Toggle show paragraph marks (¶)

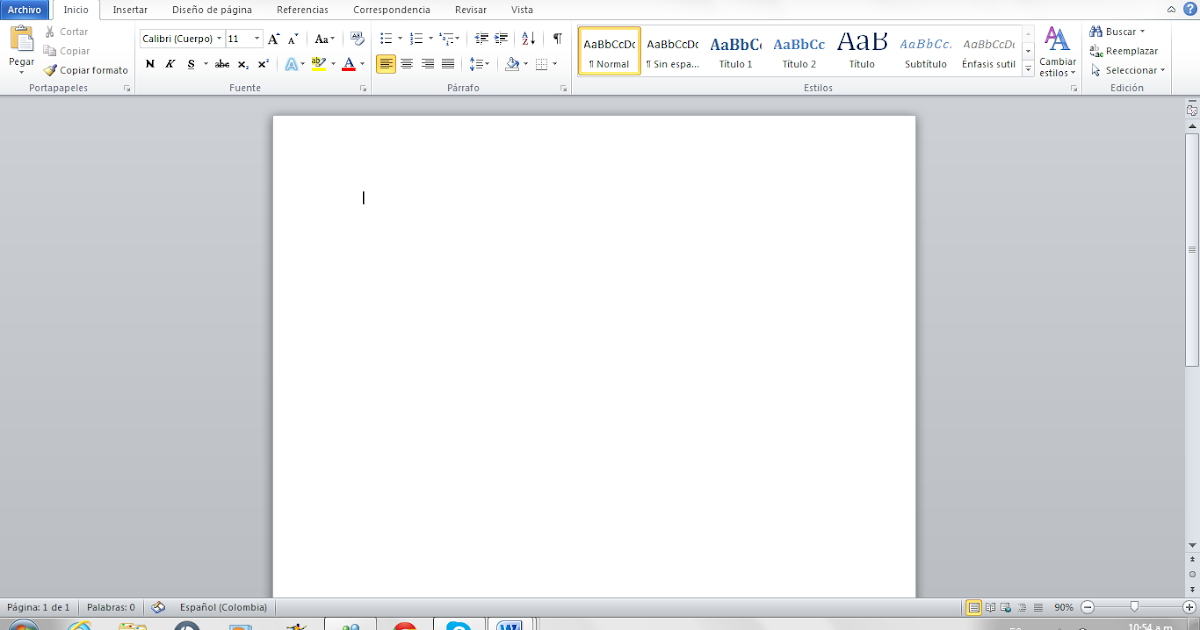click(x=557, y=39)
